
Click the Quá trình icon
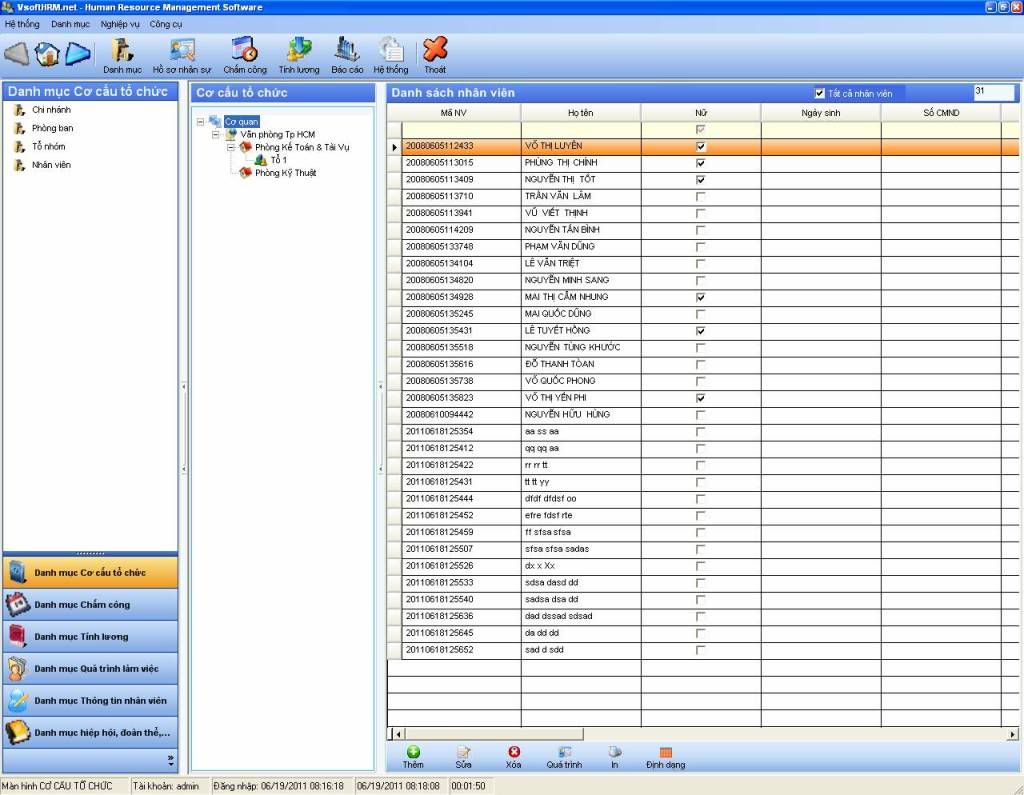pyautogui.click(x=564, y=757)
